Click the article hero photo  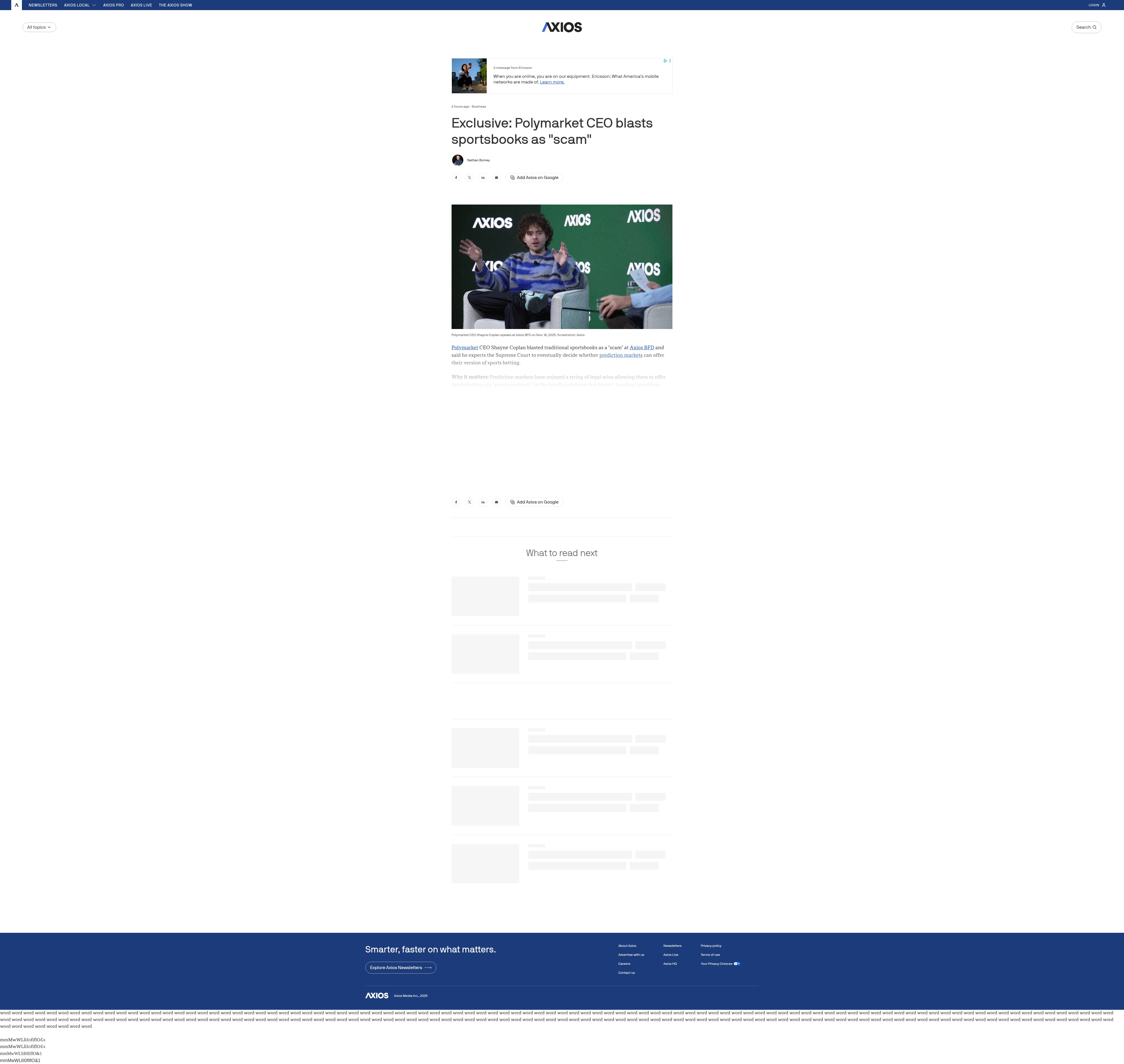pos(561,267)
